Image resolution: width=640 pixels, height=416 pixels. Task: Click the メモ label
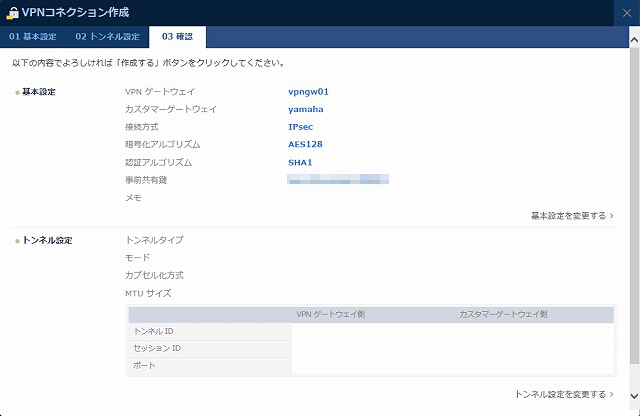click(x=133, y=198)
